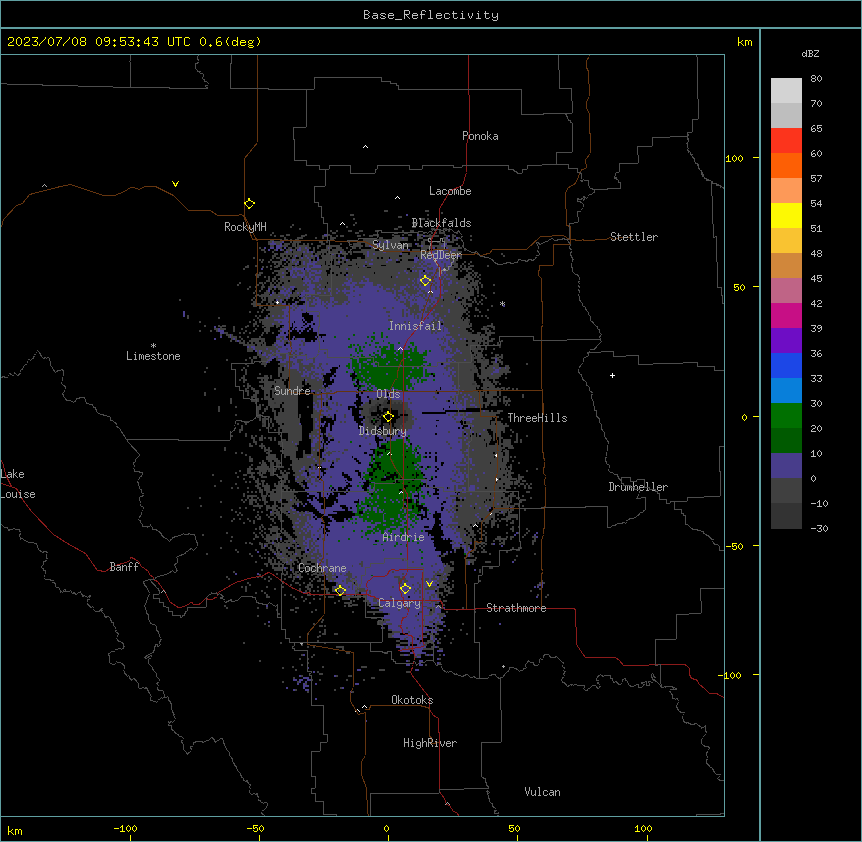
Task: Click the -30 value on dBZ scale
Action: [x=819, y=528]
